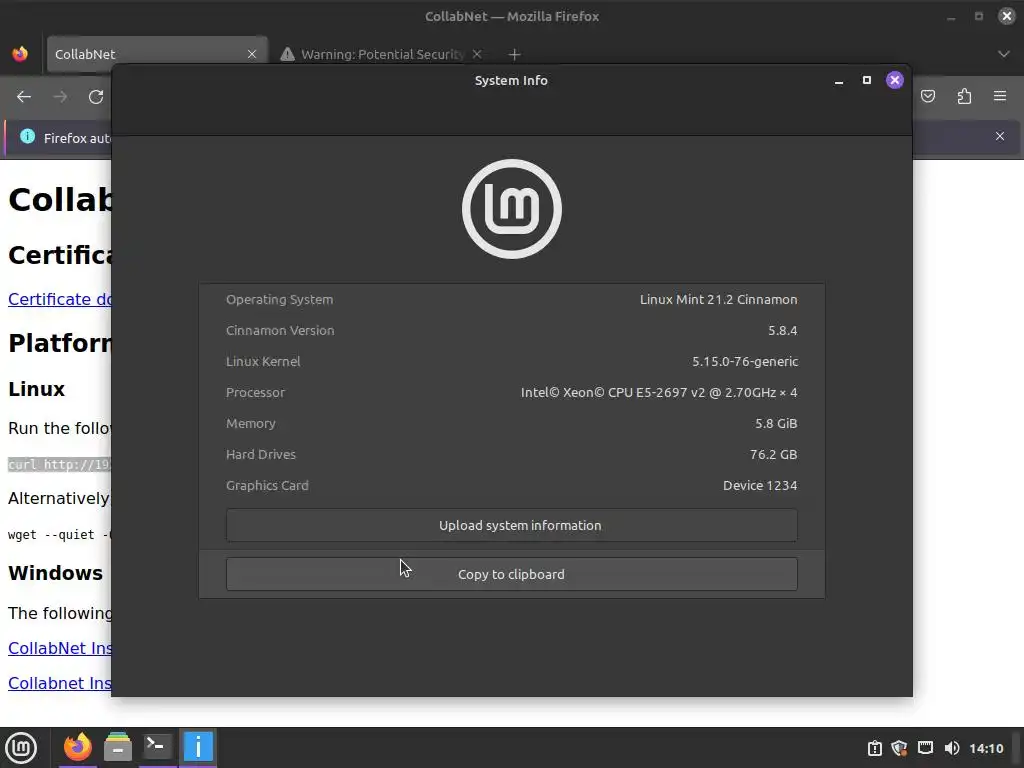The height and width of the screenshot is (768, 1024).
Task: Click the Windows heading on CollabNet page
Action: 56,573
